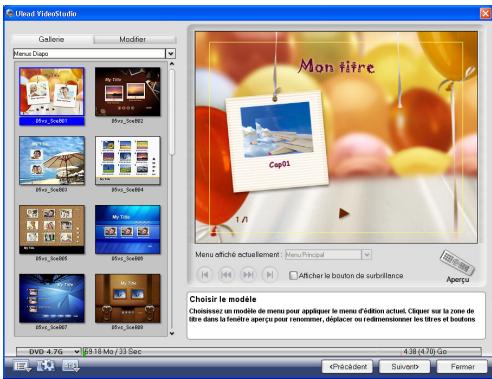
Task: Select white grid template thumbnail Sce004
Action: (x=127, y=160)
